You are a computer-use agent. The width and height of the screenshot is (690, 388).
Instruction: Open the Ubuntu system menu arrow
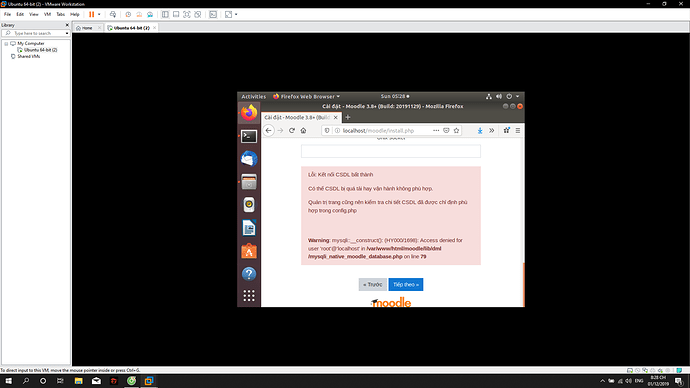pyautogui.click(x=518, y=96)
